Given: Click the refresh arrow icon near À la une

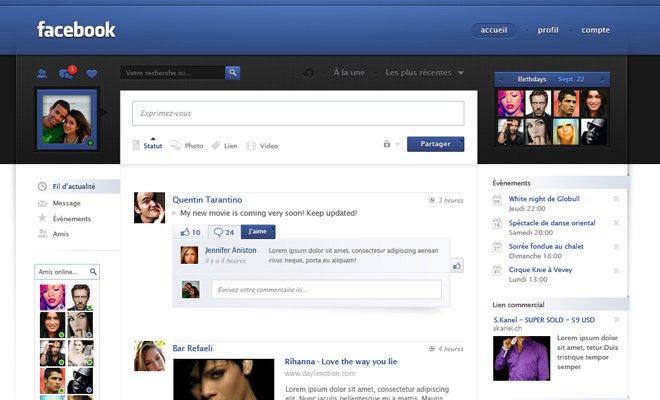Looking at the screenshot, I should click(308, 73).
